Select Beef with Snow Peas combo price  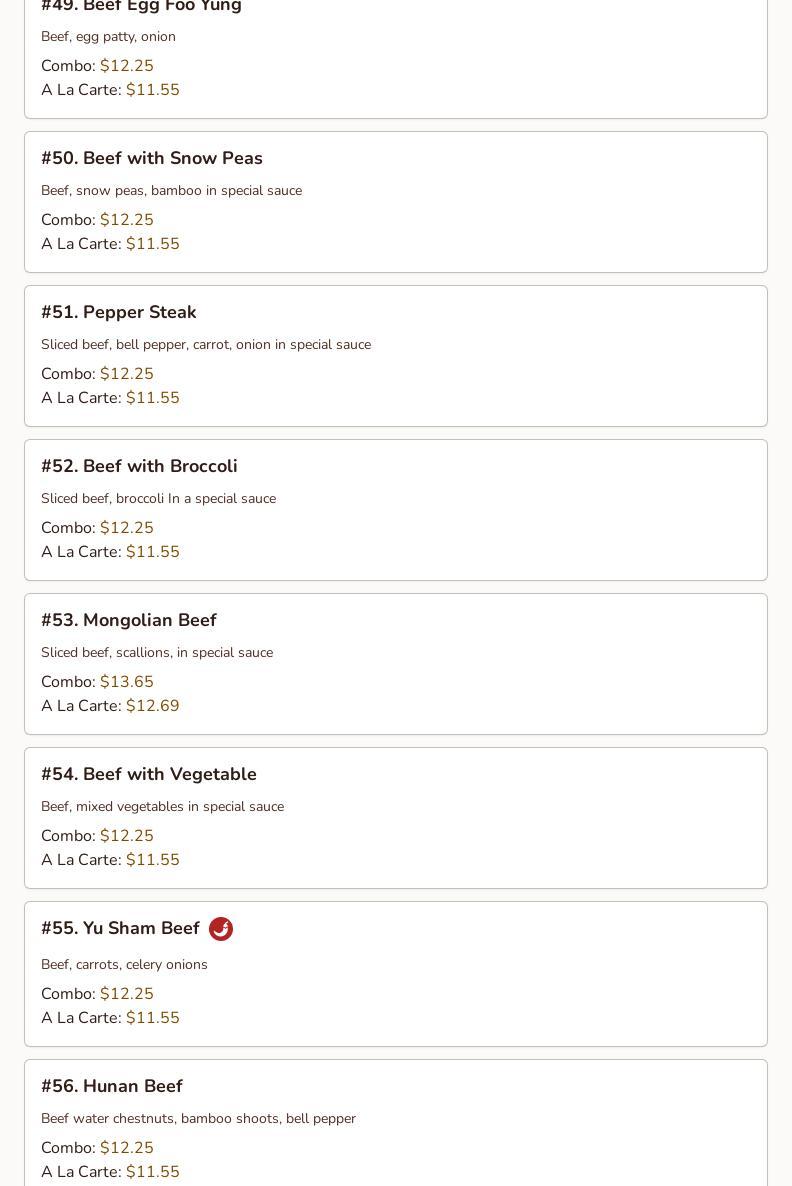tap(126, 219)
